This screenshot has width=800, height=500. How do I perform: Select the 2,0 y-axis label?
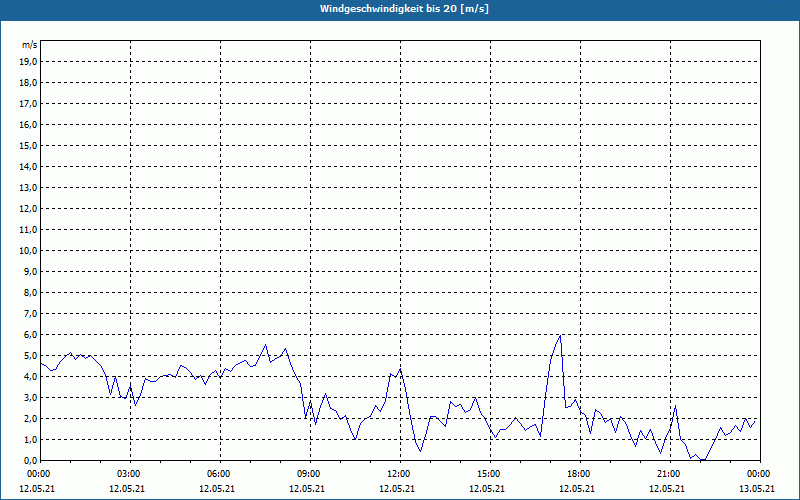[x=30, y=418]
